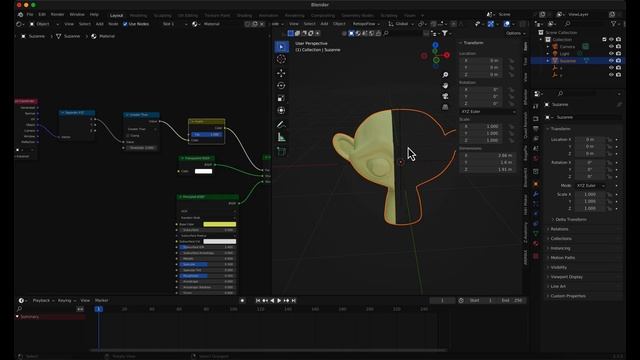
Task: Open the Global transform orientation dropdown
Action: pyautogui.click(x=400, y=24)
